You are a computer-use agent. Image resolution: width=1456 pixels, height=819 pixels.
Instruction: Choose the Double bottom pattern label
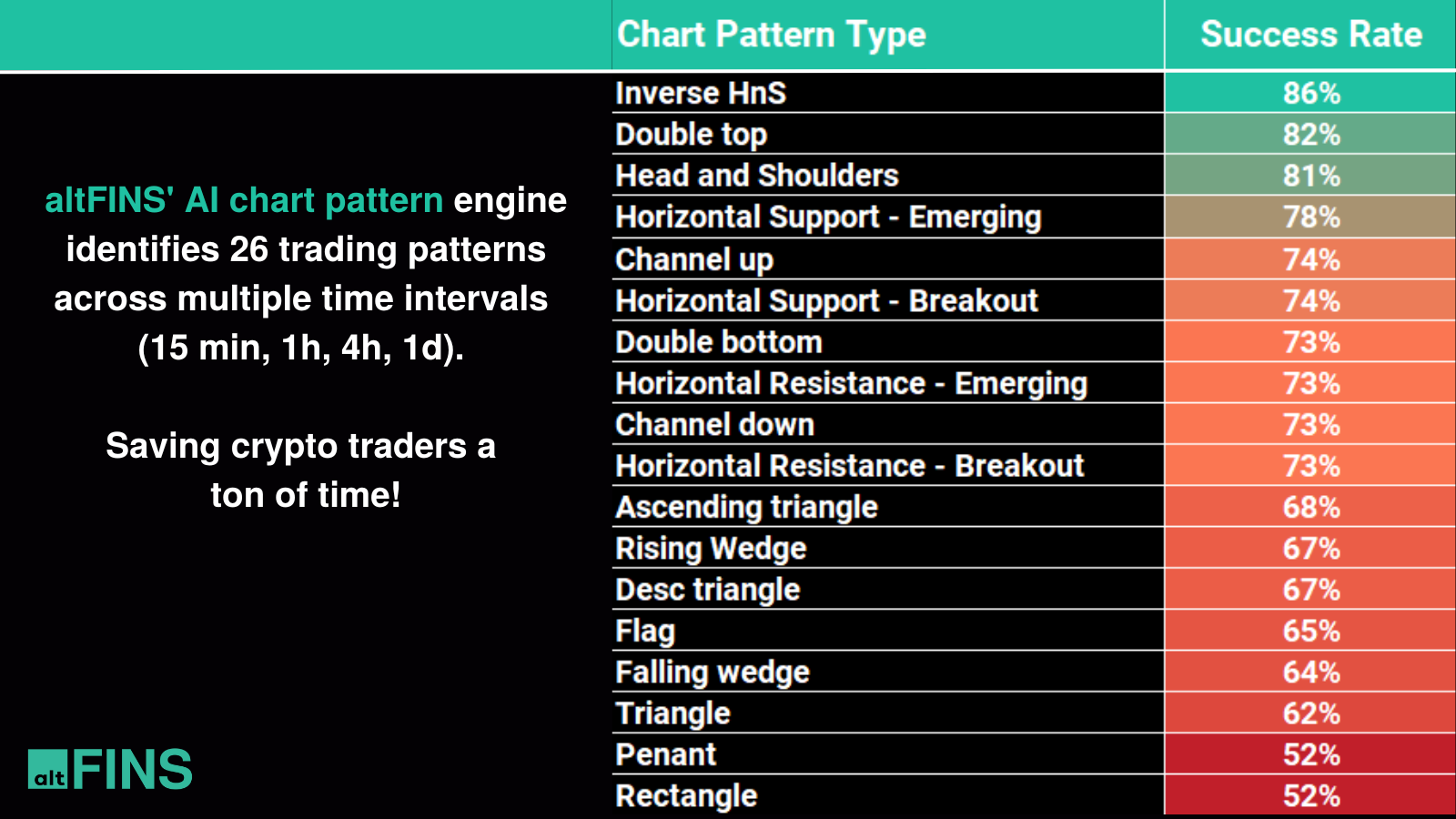[719, 342]
